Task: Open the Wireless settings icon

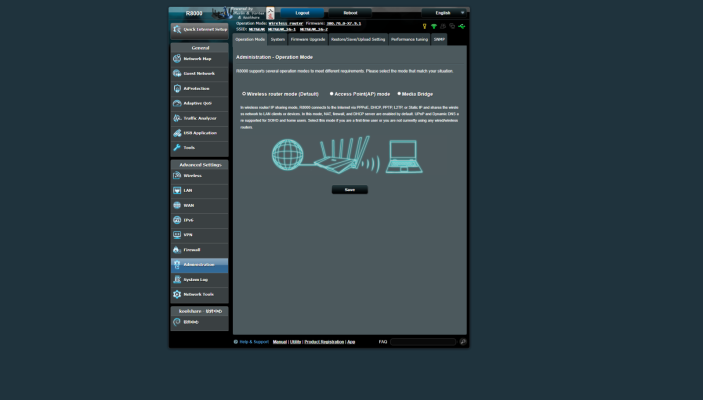Action: (x=177, y=176)
